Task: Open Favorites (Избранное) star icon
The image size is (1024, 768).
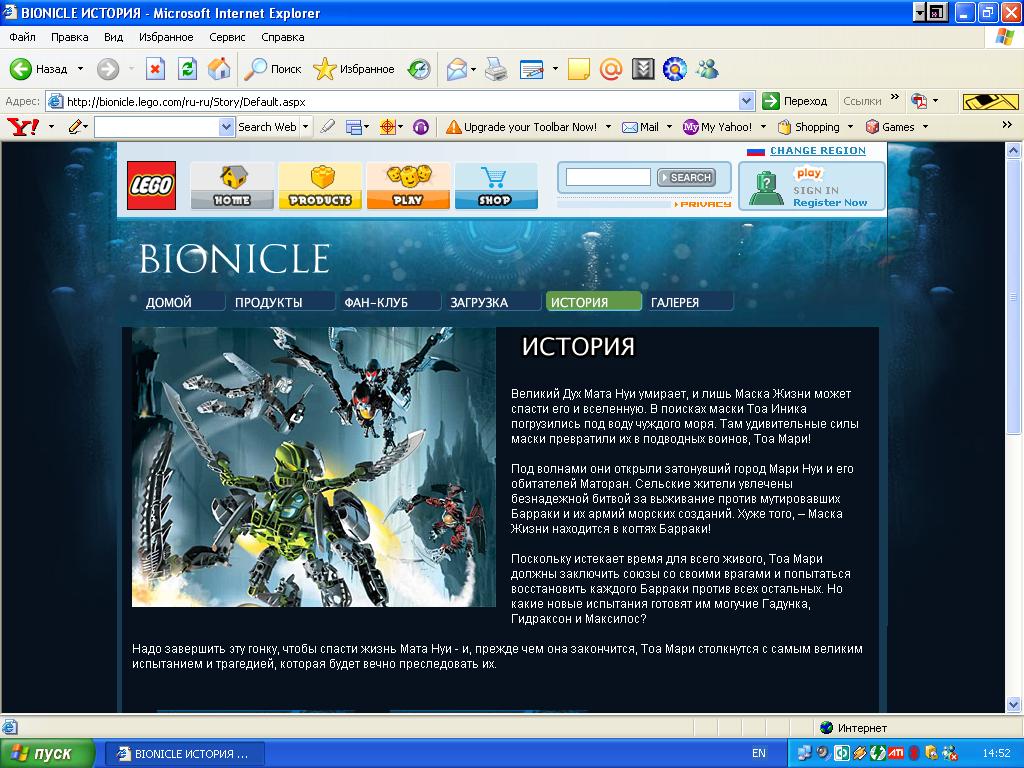Action: click(x=324, y=69)
